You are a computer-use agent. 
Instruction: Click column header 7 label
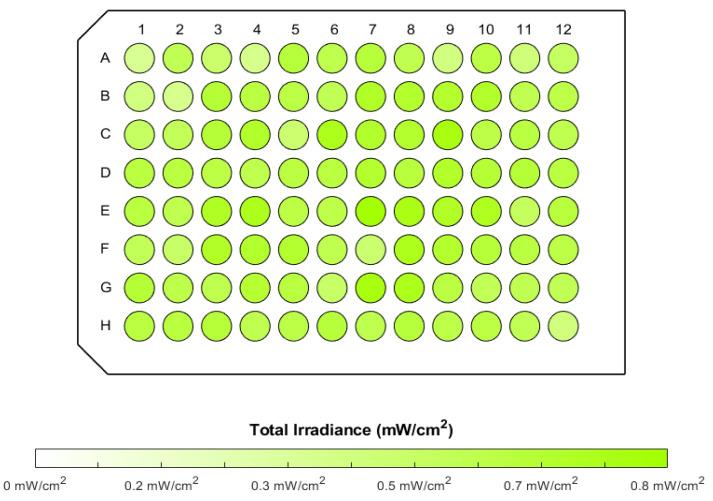[x=371, y=29]
